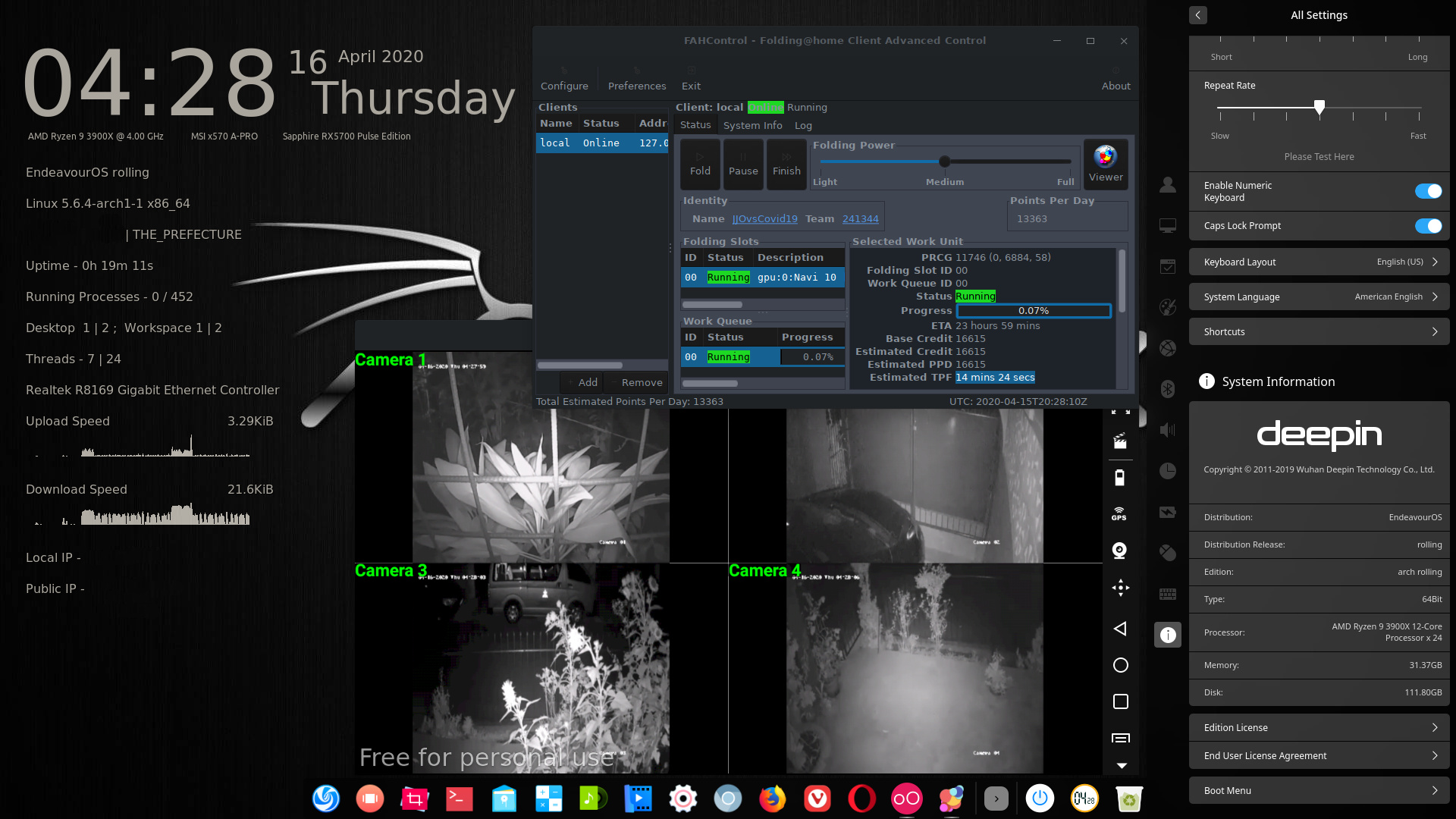Image resolution: width=1456 pixels, height=819 pixels.
Task: Click the Please Test Here input field
Action: tap(1319, 156)
